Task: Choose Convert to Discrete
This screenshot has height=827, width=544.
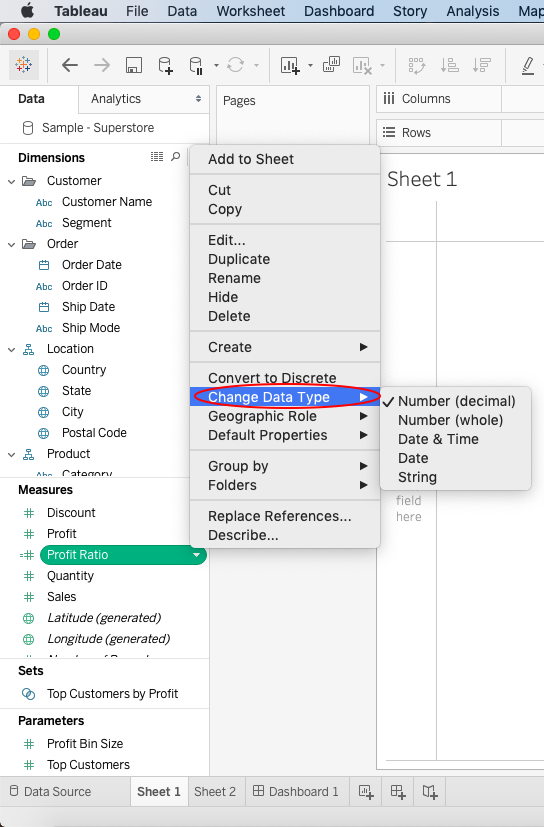Action: 285,378
